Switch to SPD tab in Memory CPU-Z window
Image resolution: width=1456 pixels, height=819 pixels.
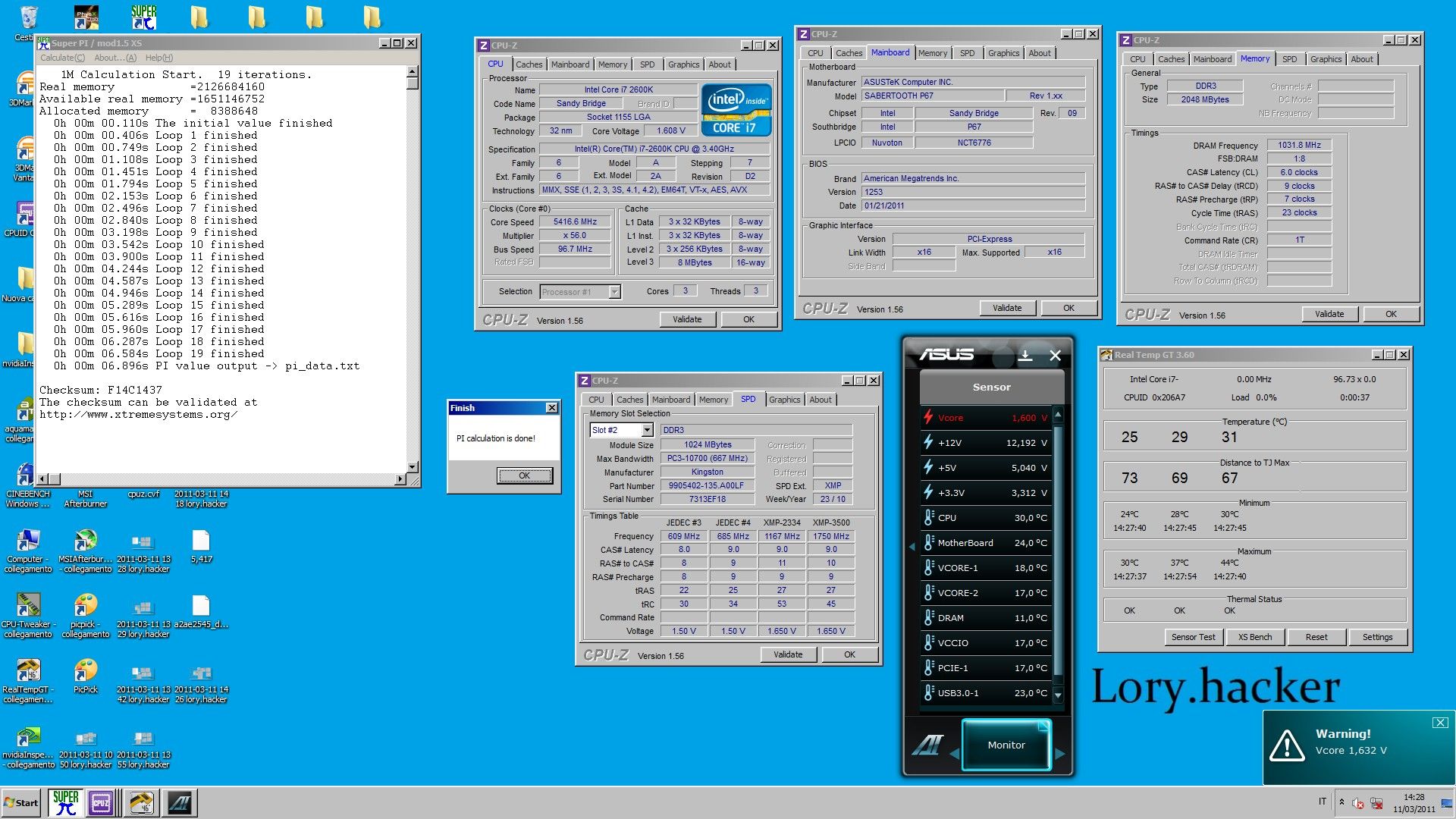[1289, 59]
